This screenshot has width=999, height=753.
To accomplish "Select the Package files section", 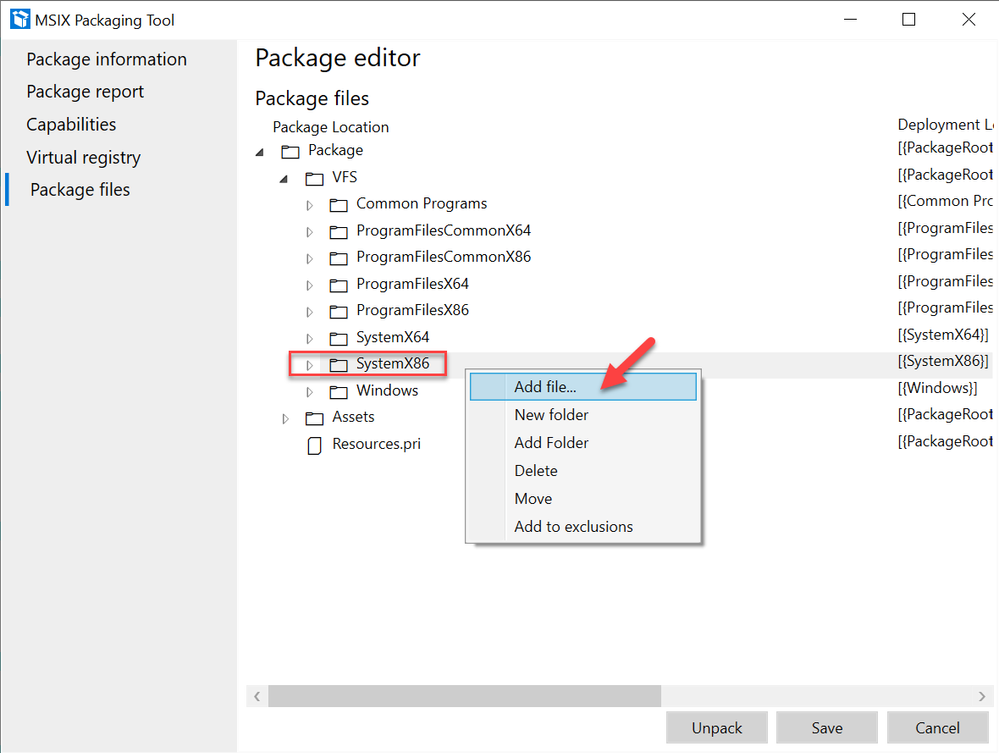I will click(x=80, y=190).
